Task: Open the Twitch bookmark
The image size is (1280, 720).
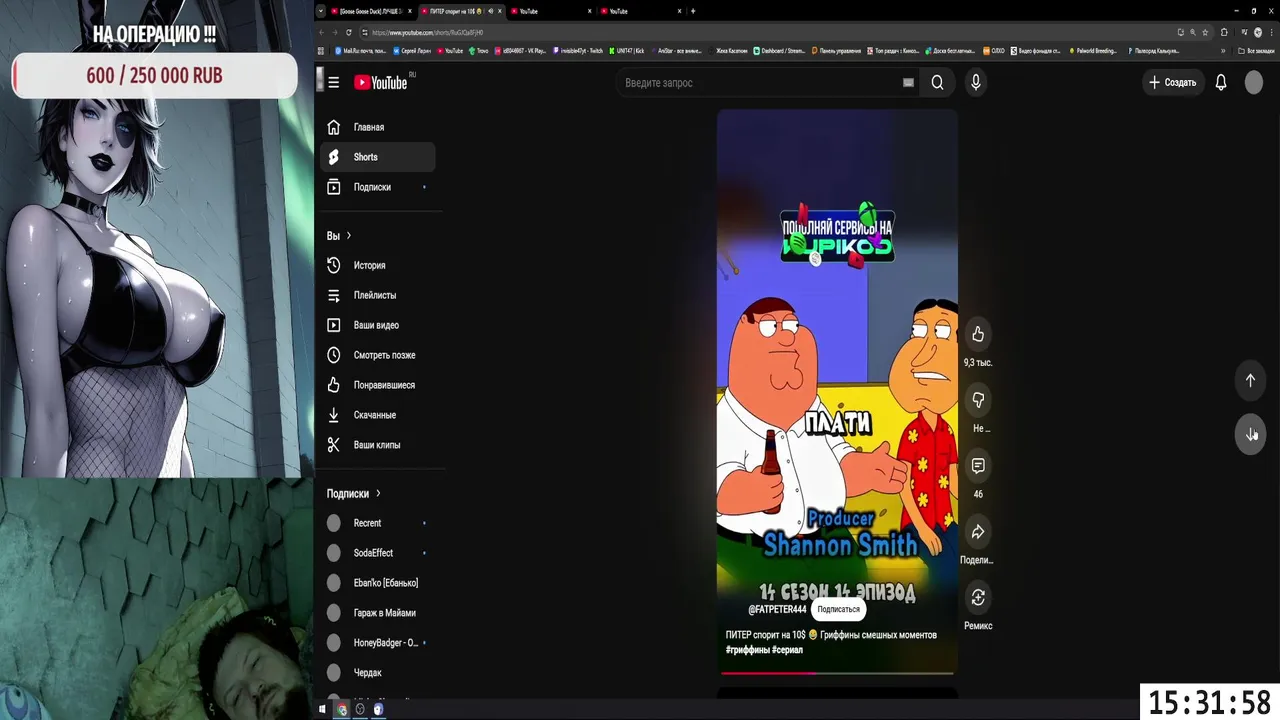Action: pos(578,50)
